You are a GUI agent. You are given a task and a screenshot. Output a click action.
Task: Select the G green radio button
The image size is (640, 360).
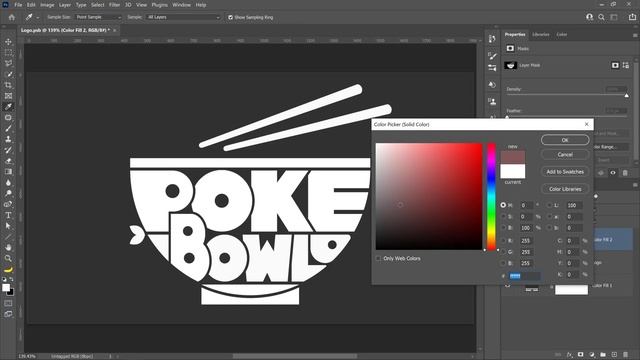click(503, 252)
